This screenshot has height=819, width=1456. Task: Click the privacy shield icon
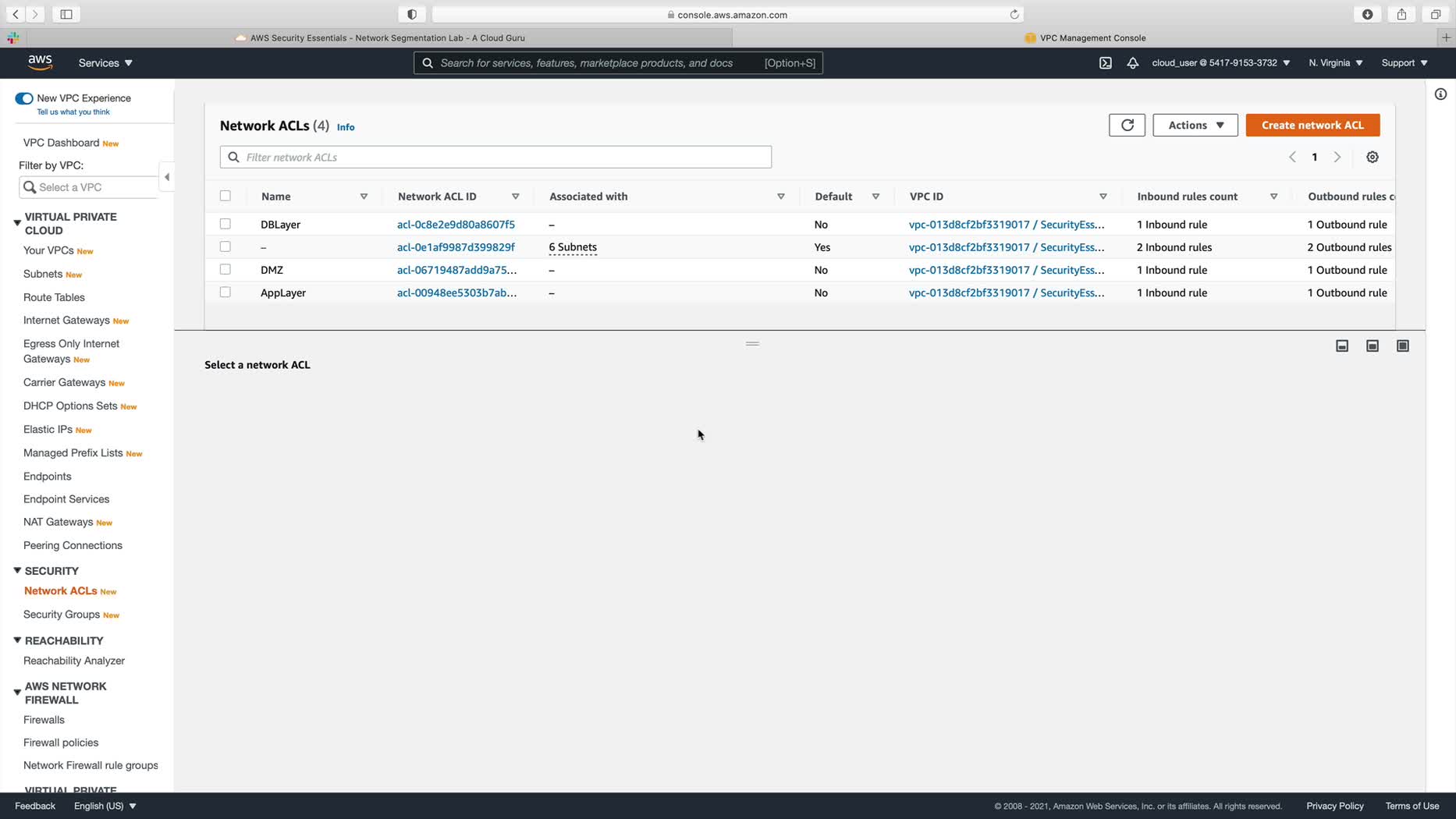(x=412, y=14)
